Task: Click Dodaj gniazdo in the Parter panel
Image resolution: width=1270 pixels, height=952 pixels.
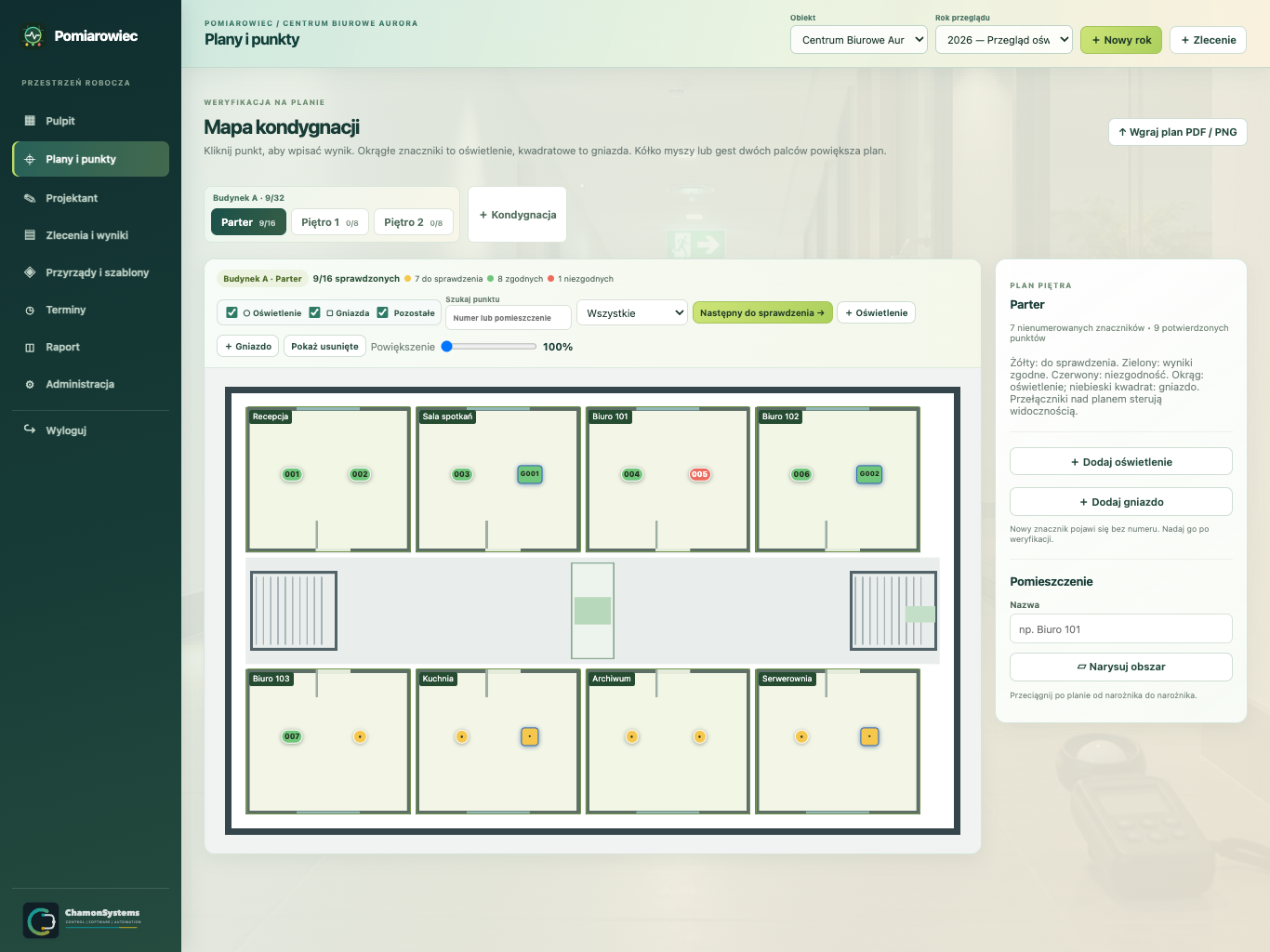Action: (1121, 502)
